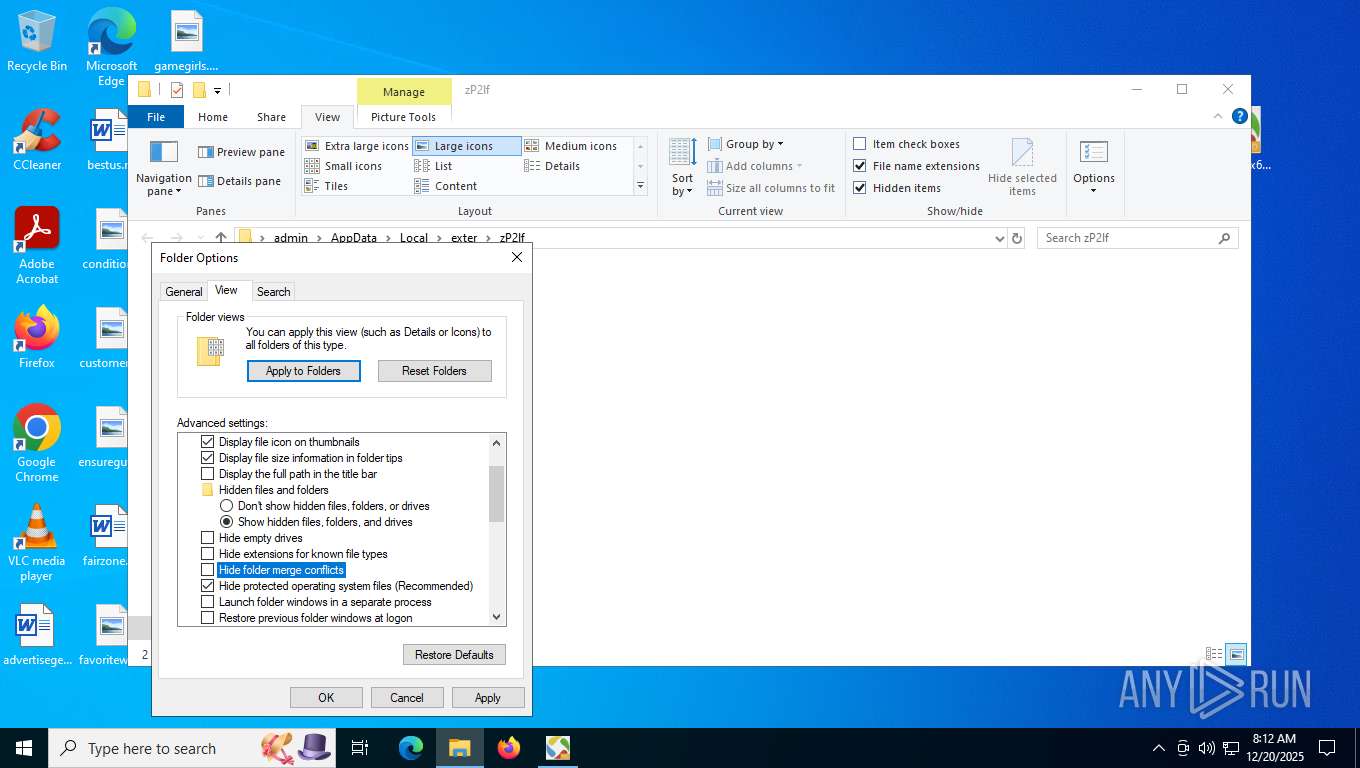Screen dimensions: 1360x768
Task: Switch to large thumbnails view in status bar
Action: [x=1237, y=654]
